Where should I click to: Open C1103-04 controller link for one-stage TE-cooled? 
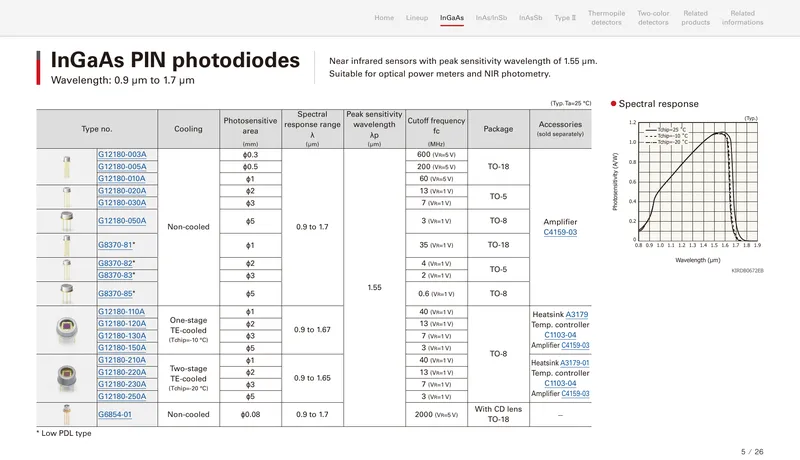[x=560, y=335]
